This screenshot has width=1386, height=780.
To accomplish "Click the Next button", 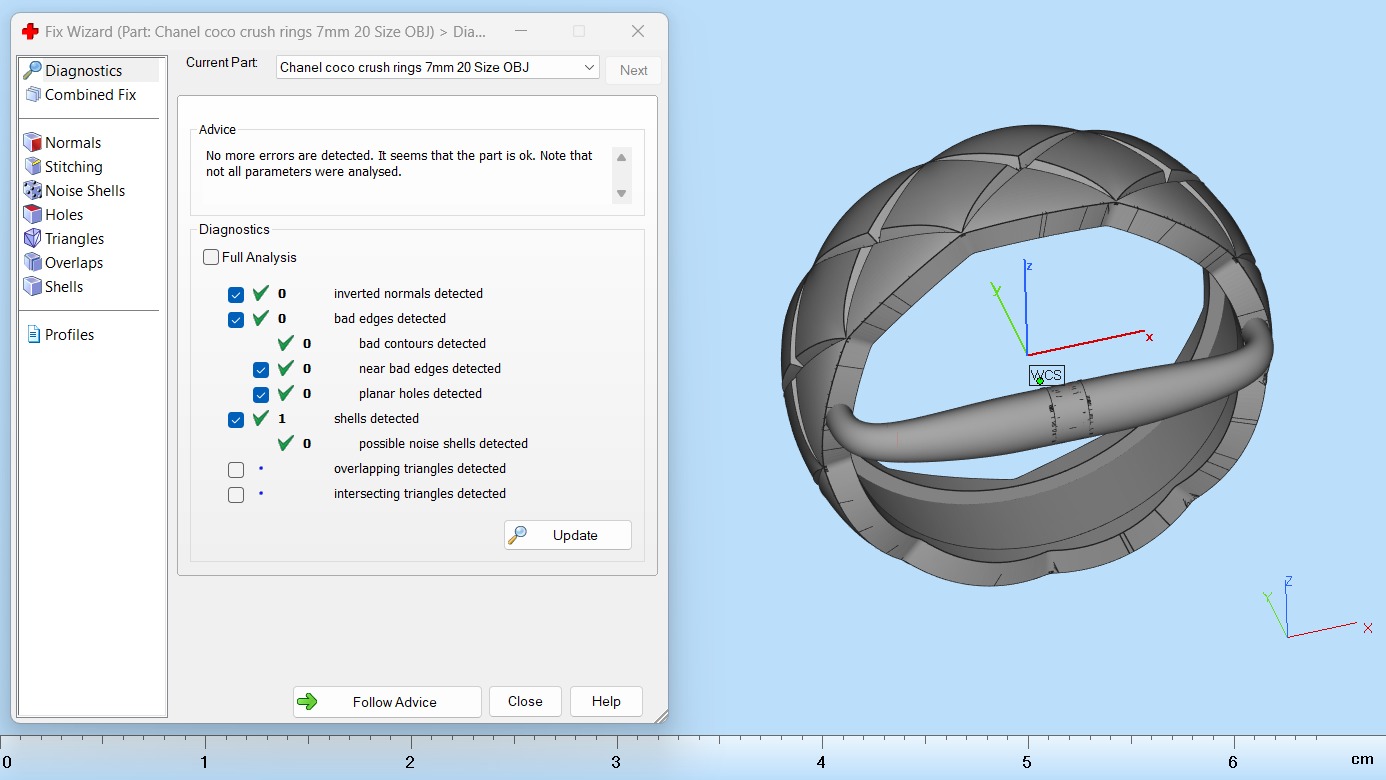I will (634, 70).
